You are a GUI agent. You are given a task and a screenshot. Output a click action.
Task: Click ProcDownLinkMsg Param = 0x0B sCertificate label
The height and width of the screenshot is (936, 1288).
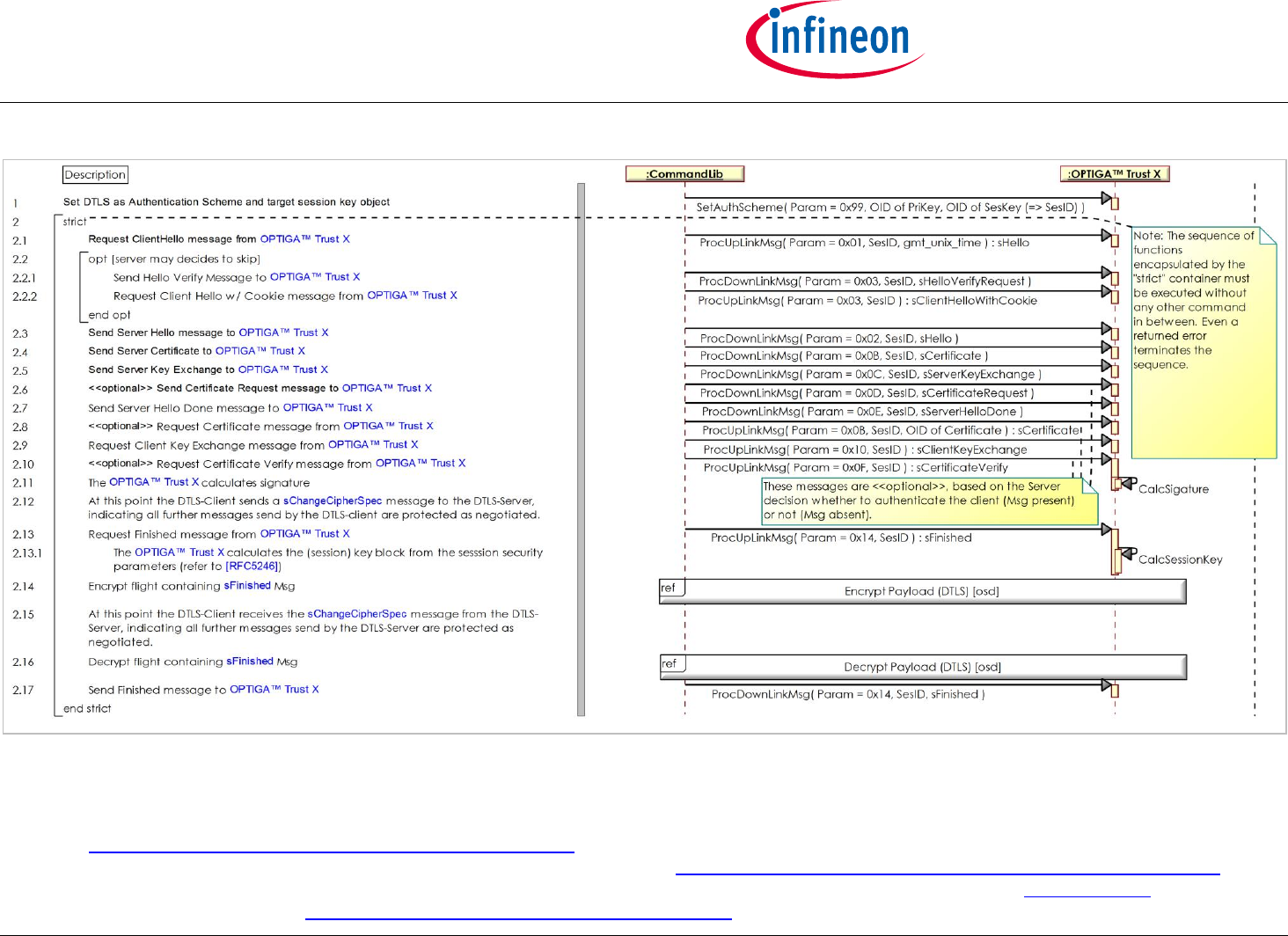pos(845,356)
